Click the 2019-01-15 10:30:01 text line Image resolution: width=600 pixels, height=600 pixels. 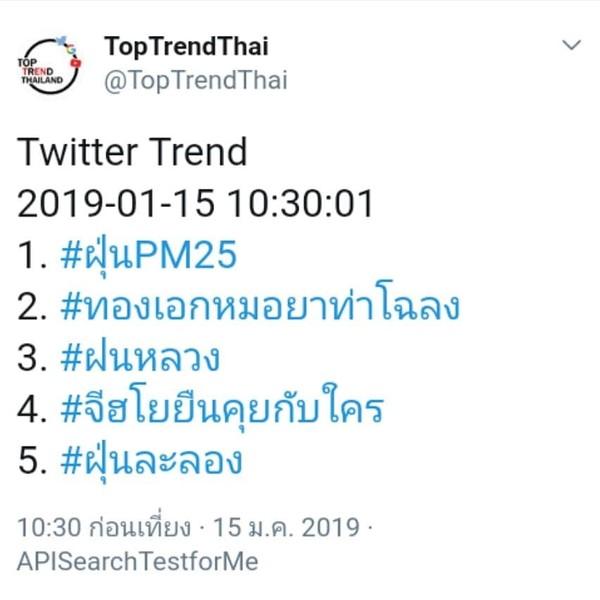pyautogui.click(x=195, y=205)
